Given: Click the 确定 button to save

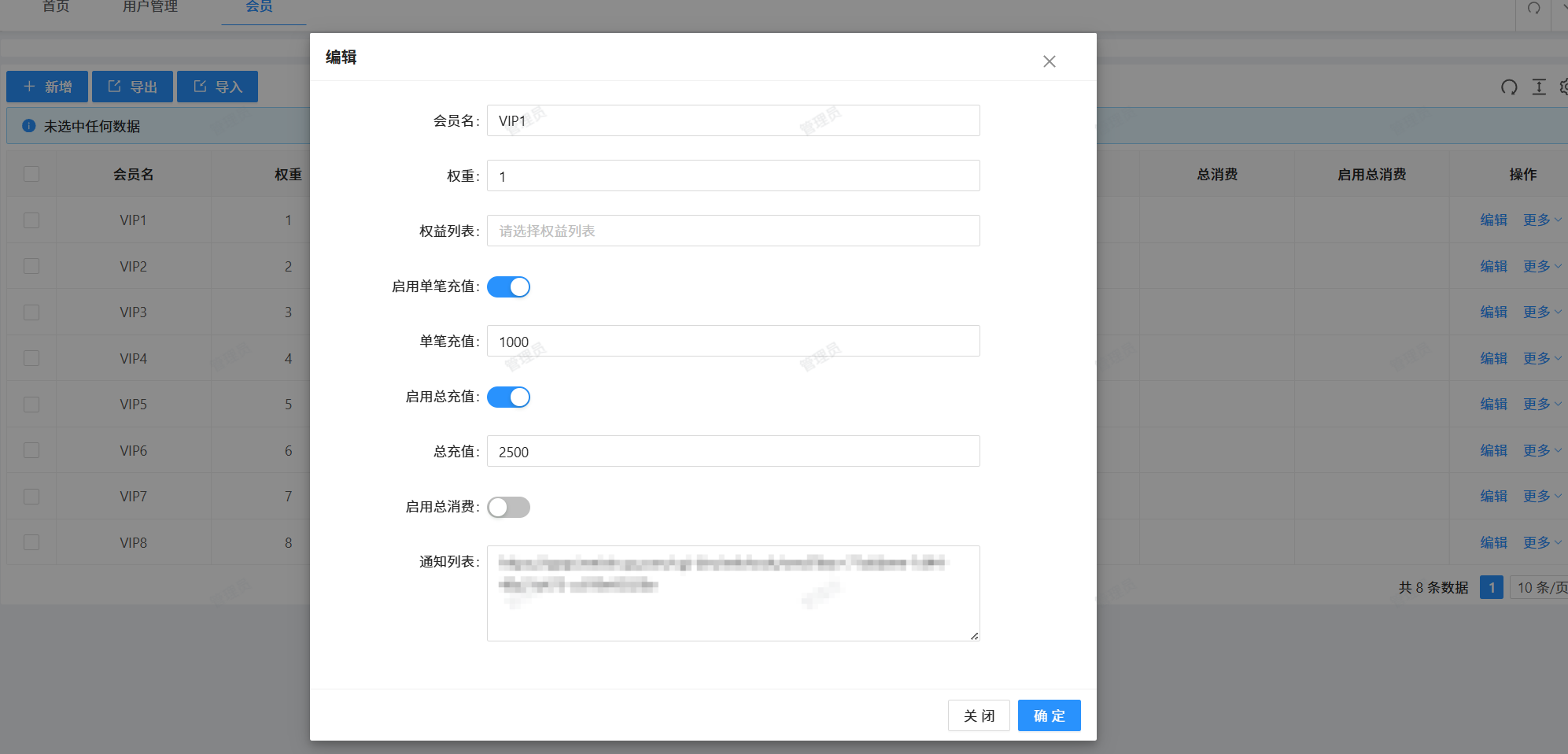Looking at the screenshot, I should (1049, 715).
